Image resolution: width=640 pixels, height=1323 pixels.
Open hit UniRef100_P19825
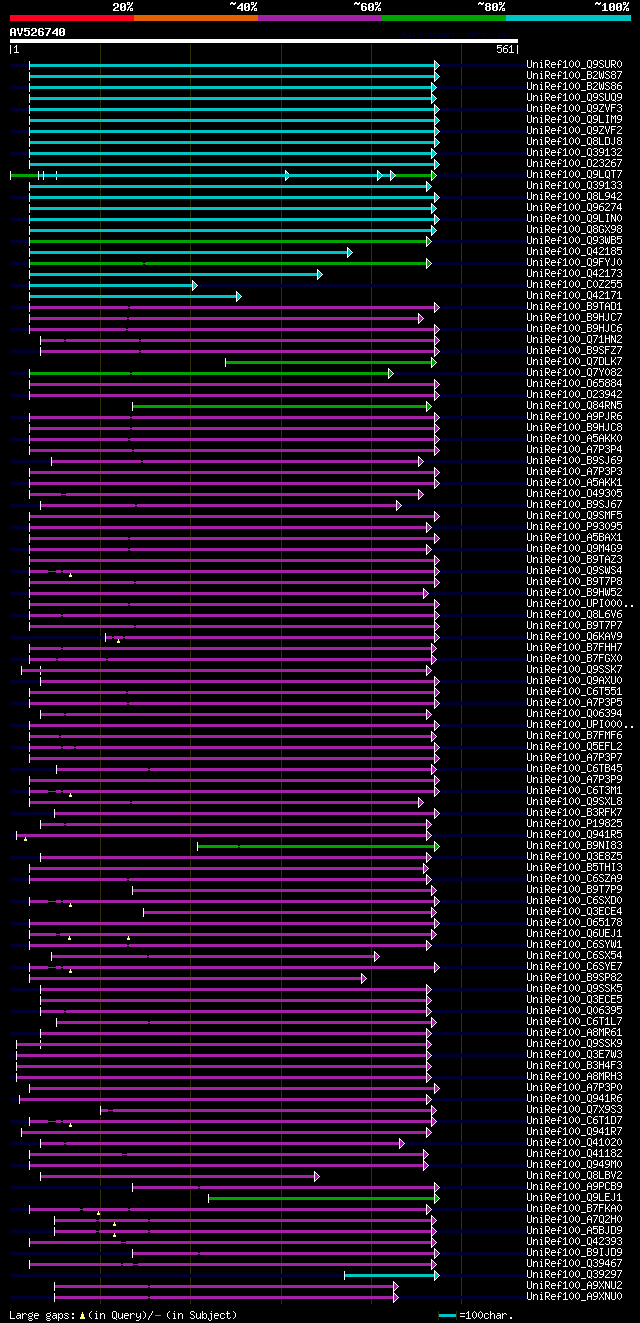[x=574, y=824]
